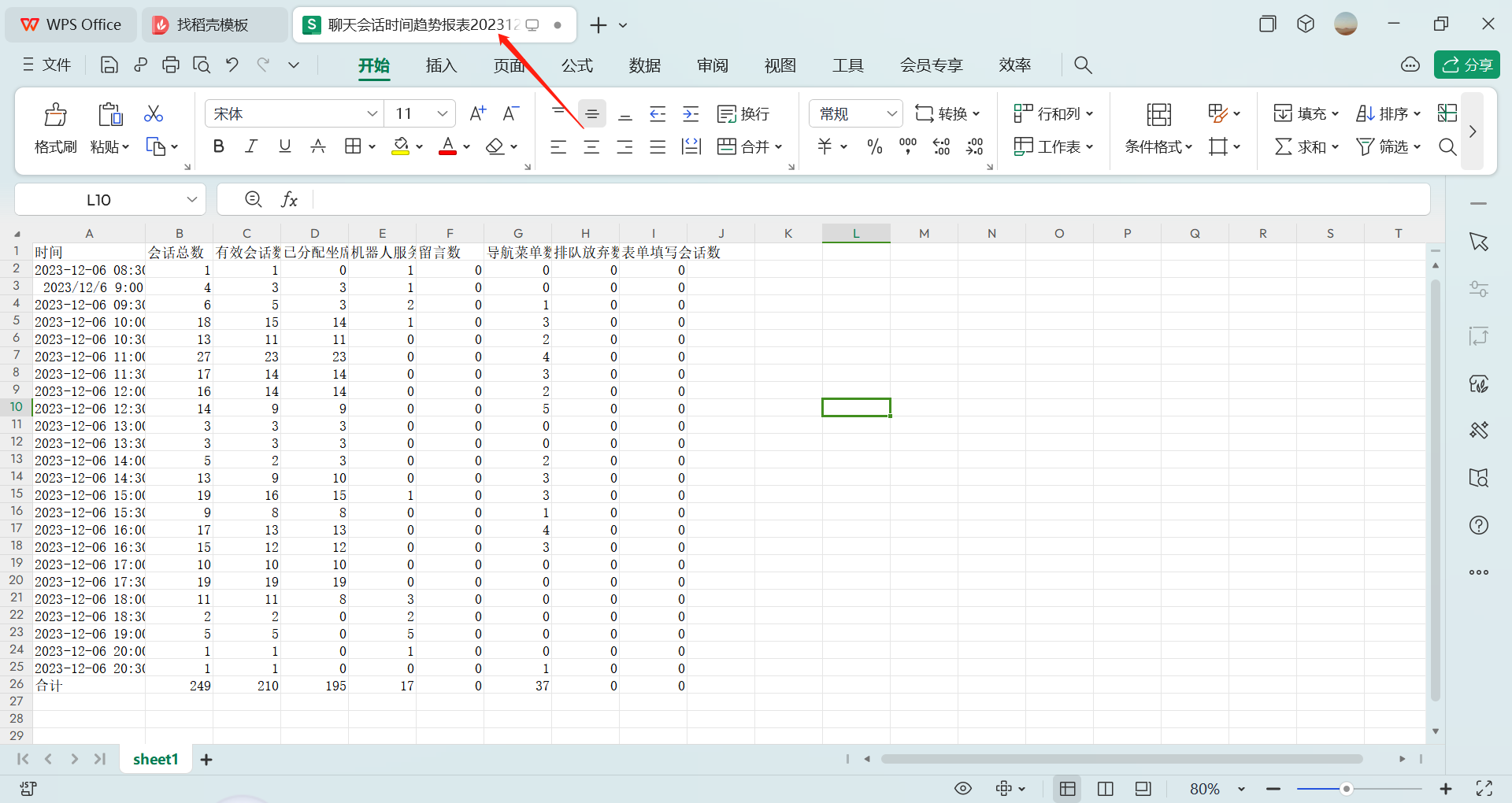Click the eye protection mode icon
1512x803 pixels.
coord(963,789)
